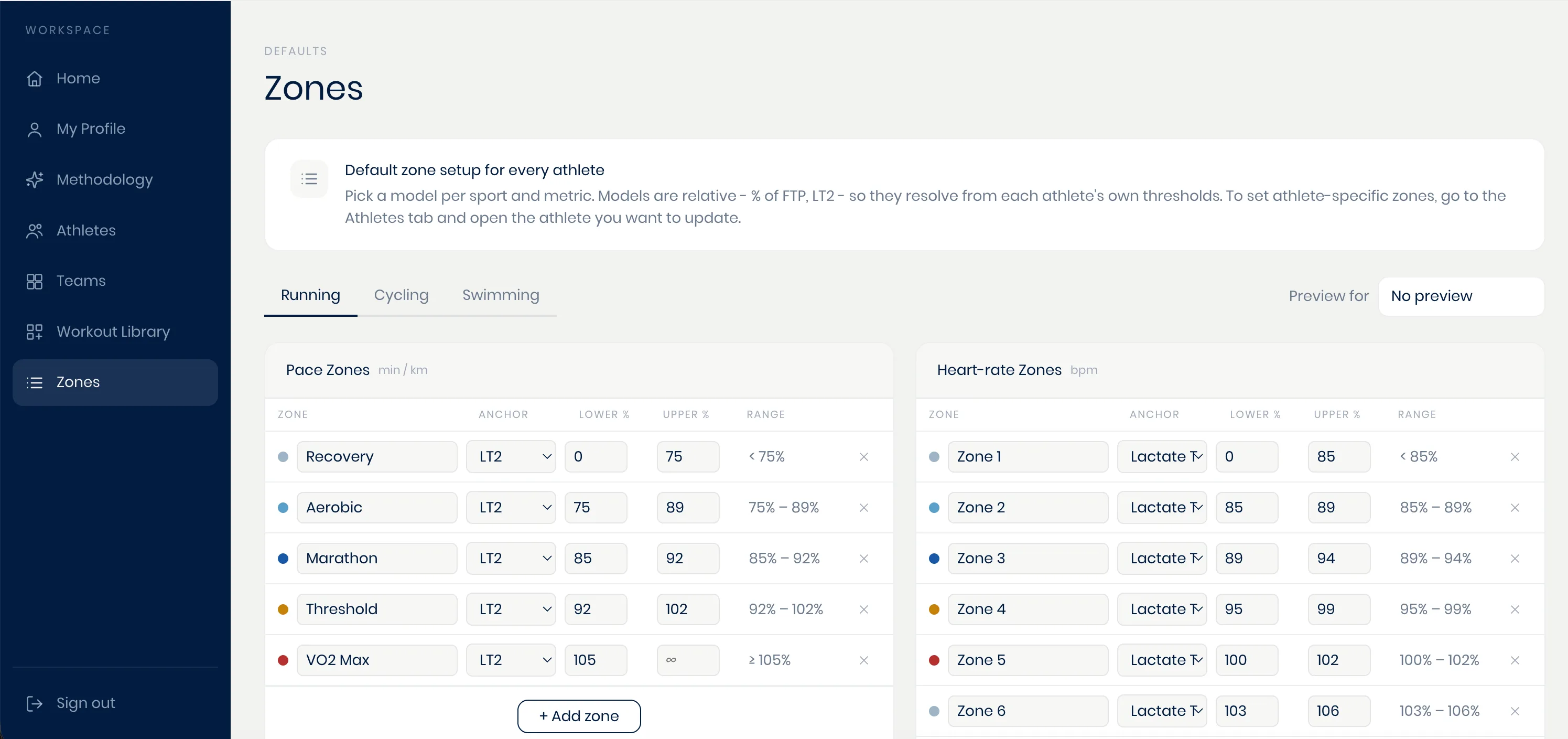The width and height of the screenshot is (1568, 739).
Task: Click the Teams grid icon
Action: (x=35, y=281)
